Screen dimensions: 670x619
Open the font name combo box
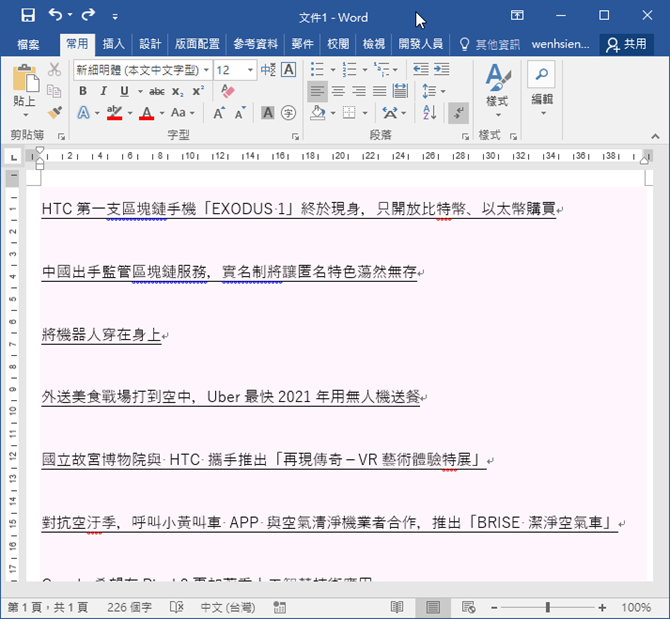tap(143, 70)
